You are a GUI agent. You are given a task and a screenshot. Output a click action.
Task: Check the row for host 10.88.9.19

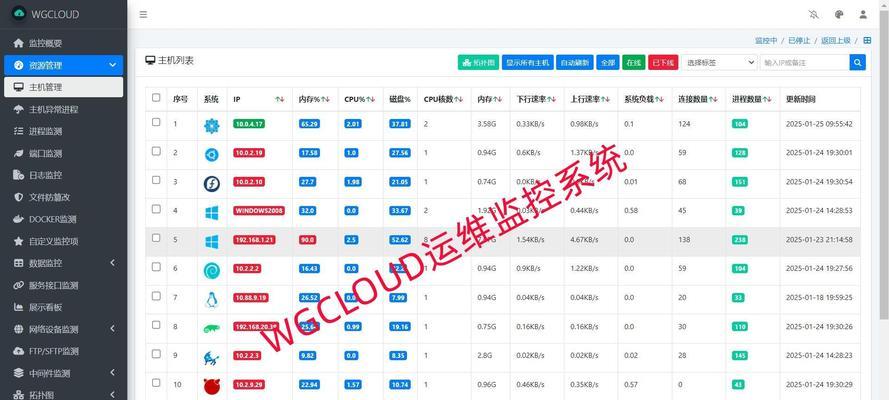[x=156, y=295]
